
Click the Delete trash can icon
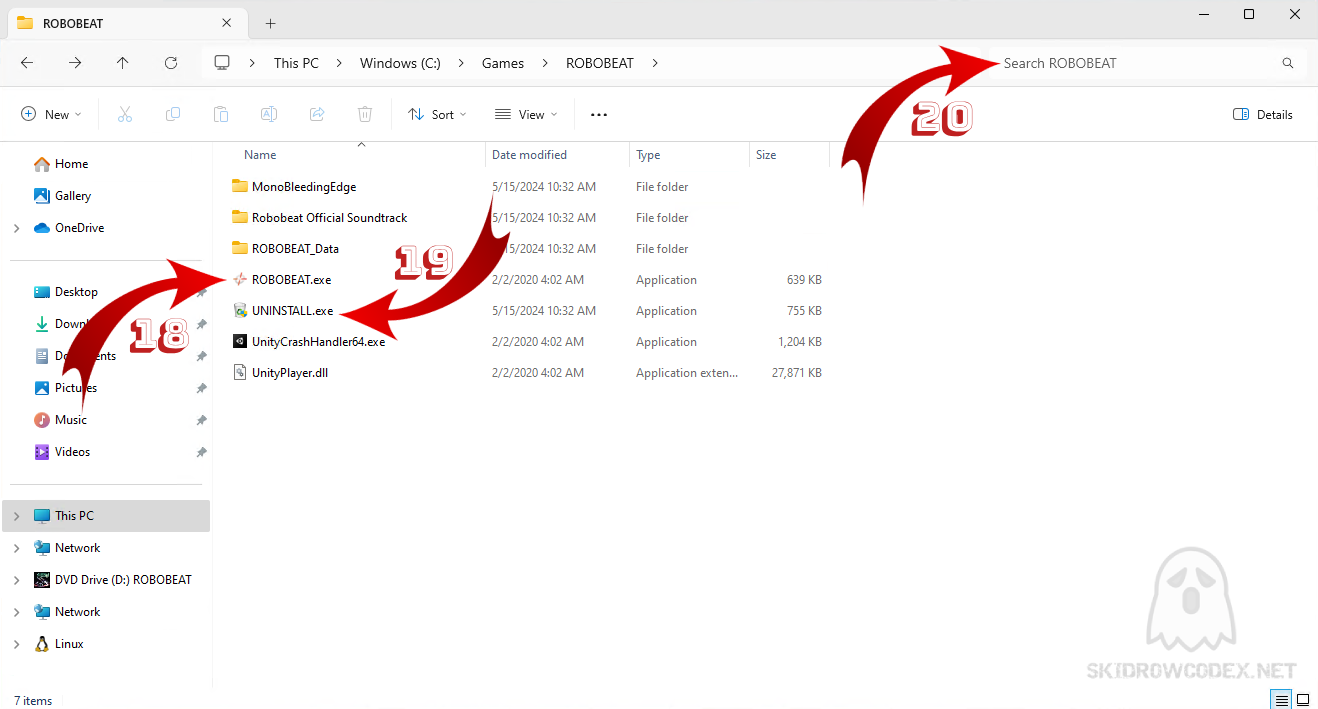tap(365, 115)
